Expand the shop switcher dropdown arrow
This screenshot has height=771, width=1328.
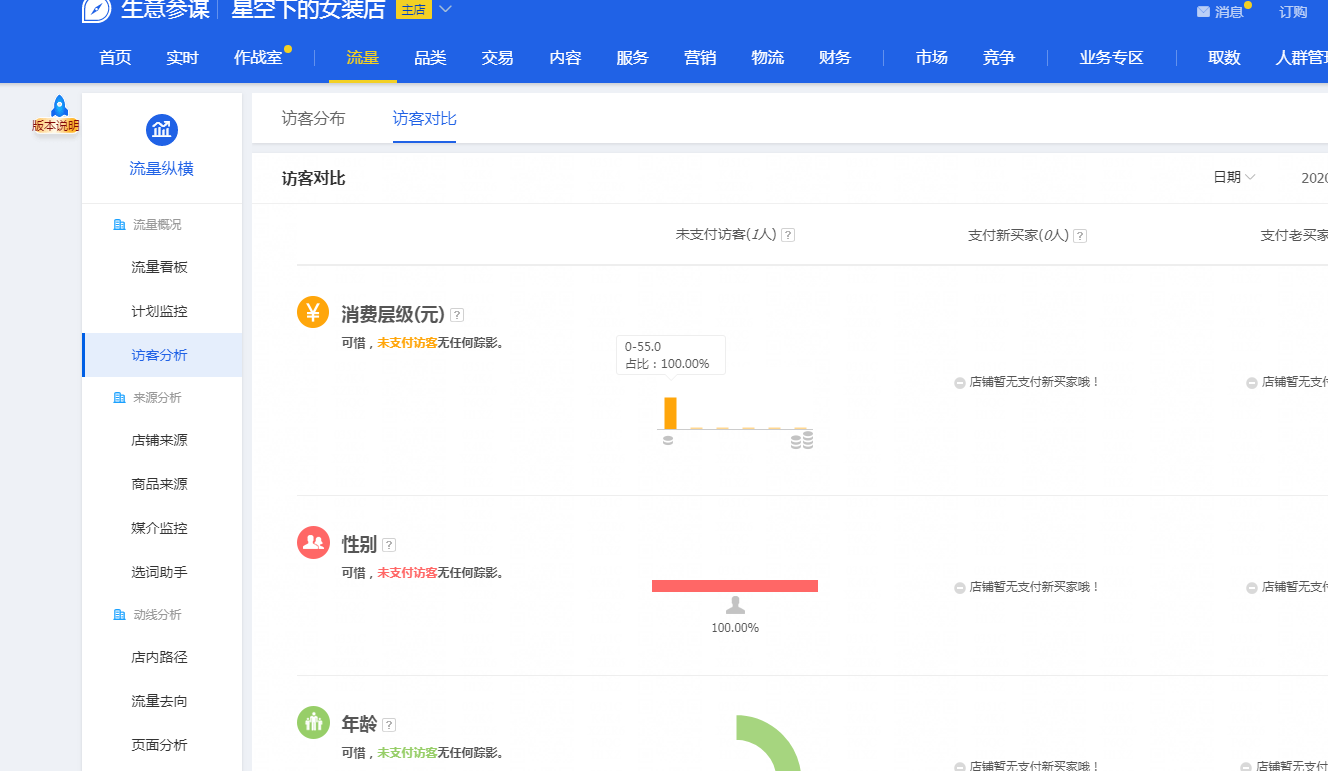point(446,10)
